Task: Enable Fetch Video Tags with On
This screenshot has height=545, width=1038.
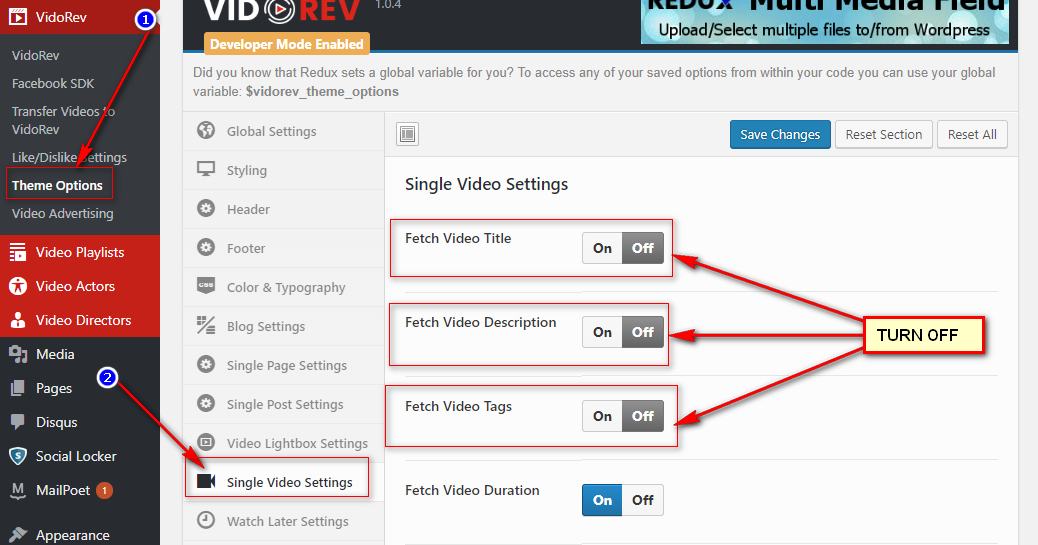Action: (x=602, y=416)
